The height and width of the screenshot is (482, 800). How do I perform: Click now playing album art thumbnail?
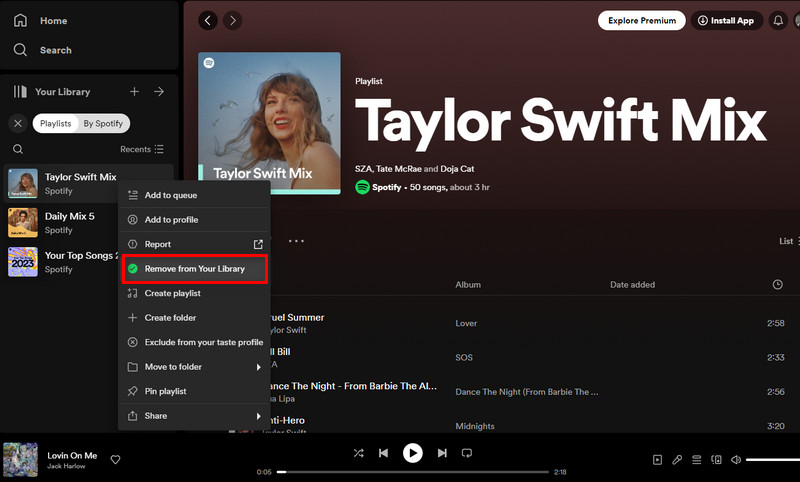click(x=20, y=460)
